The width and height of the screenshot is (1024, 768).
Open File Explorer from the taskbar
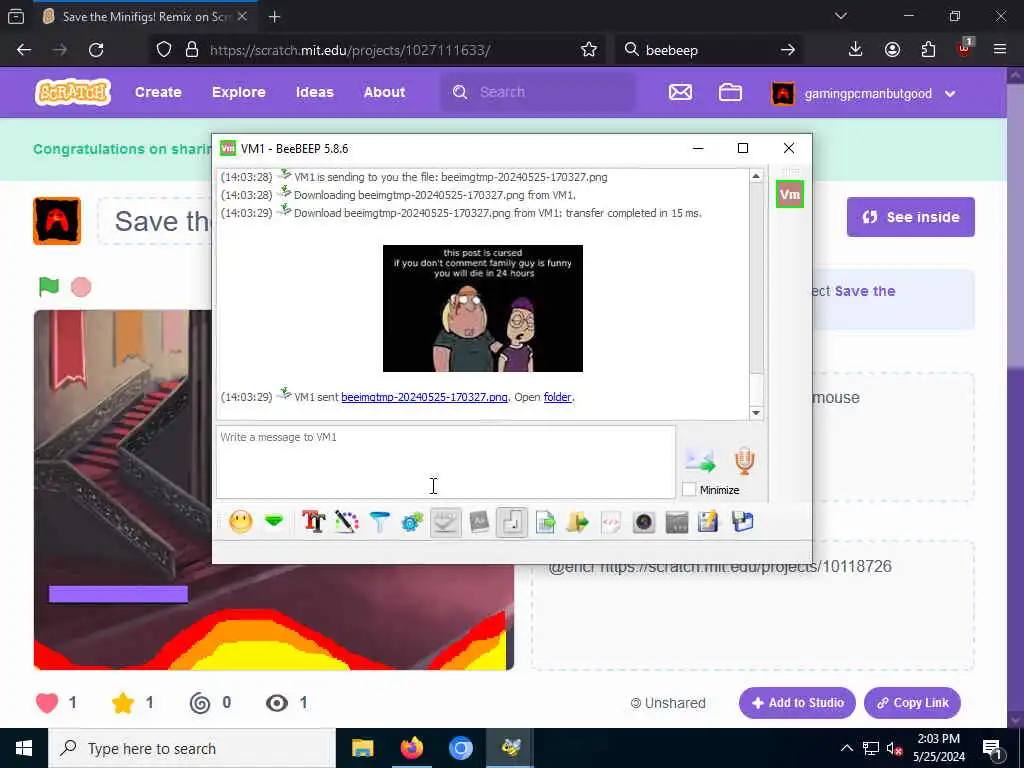[x=362, y=748]
